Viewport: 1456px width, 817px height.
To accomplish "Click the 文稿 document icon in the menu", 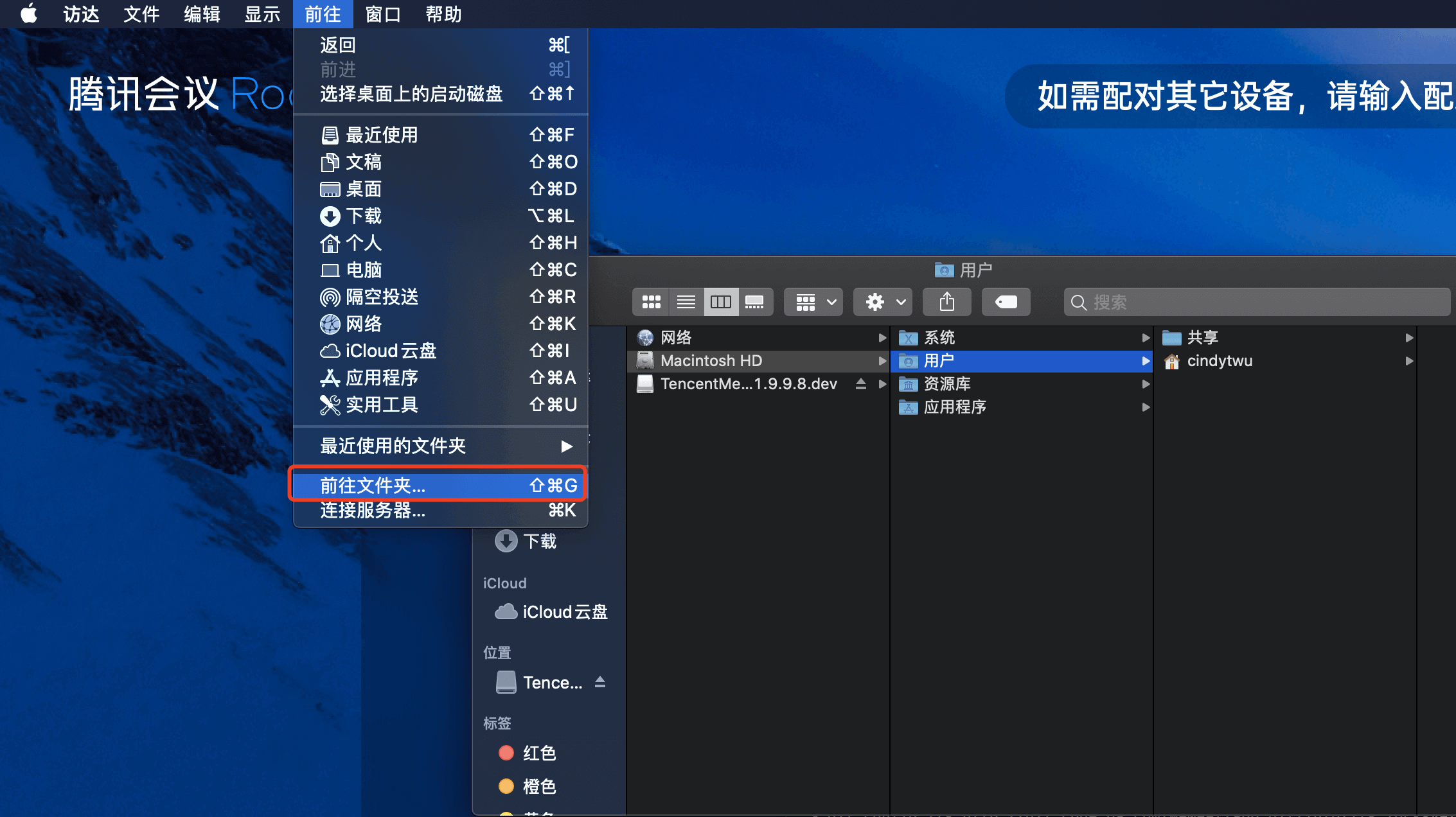I will pos(330,162).
